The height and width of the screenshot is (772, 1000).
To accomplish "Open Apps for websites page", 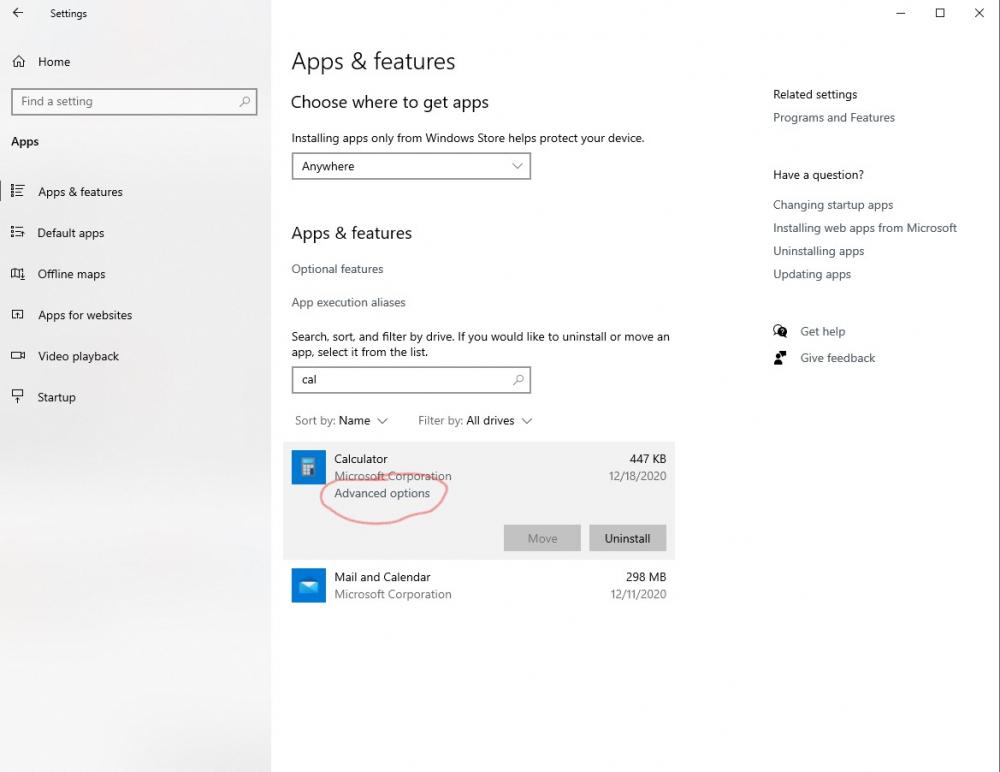I will click(x=85, y=315).
